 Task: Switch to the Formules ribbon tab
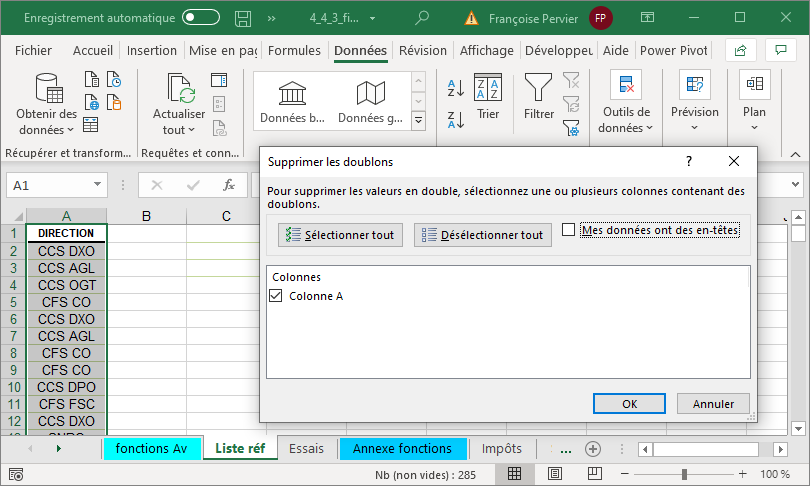pyautogui.click(x=295, y=51)
